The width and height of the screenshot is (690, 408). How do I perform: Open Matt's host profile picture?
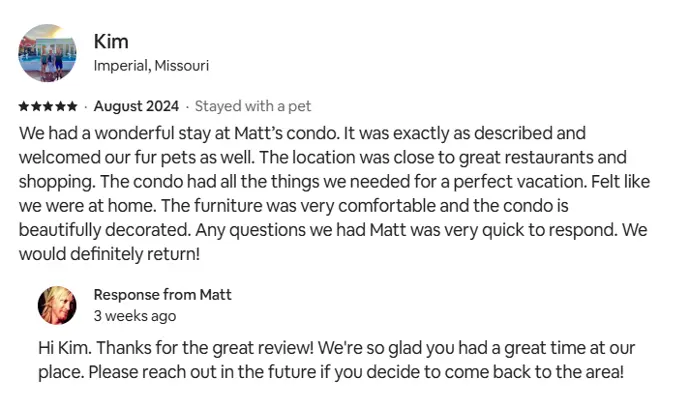57,305
